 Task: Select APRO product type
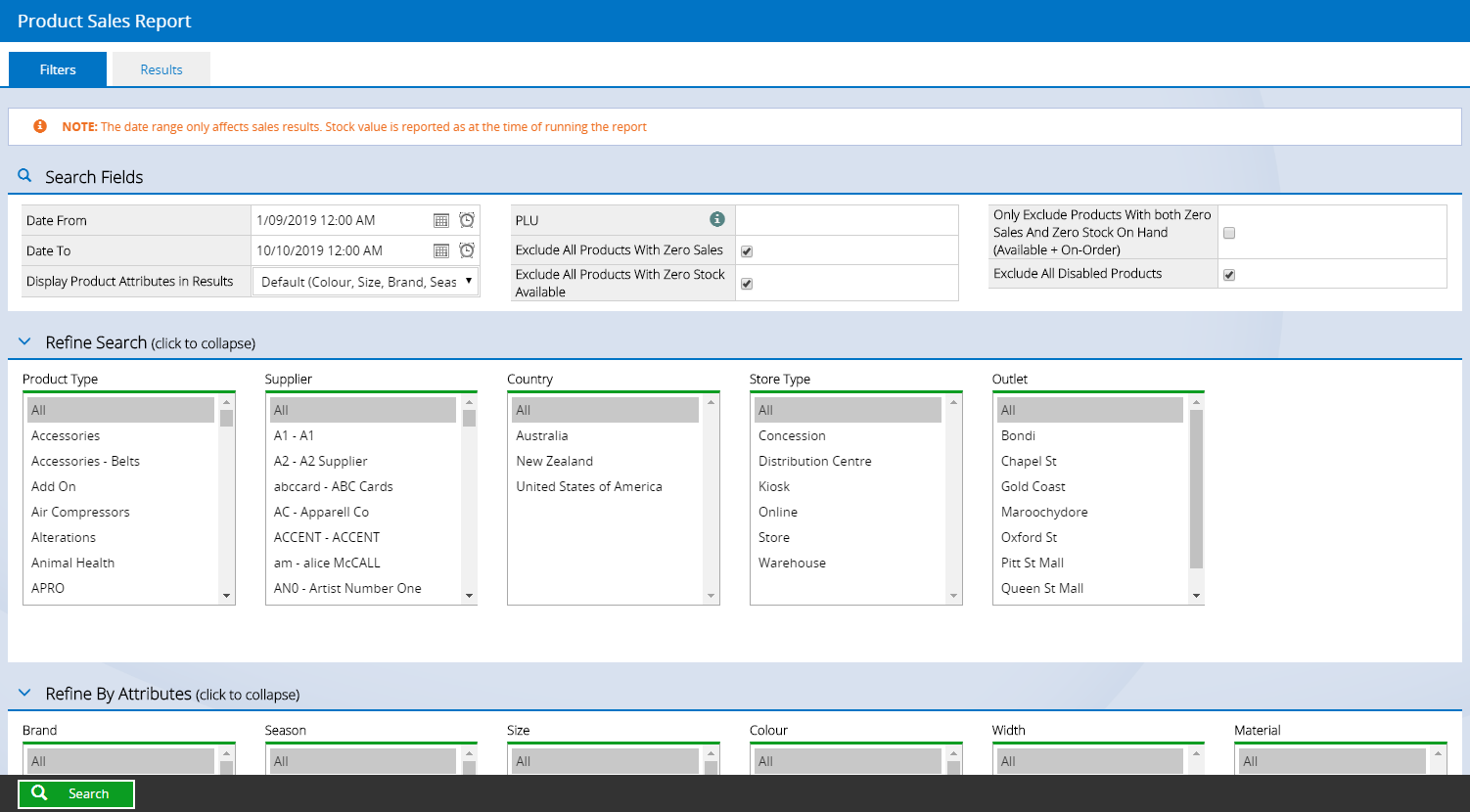coord(120,588)
